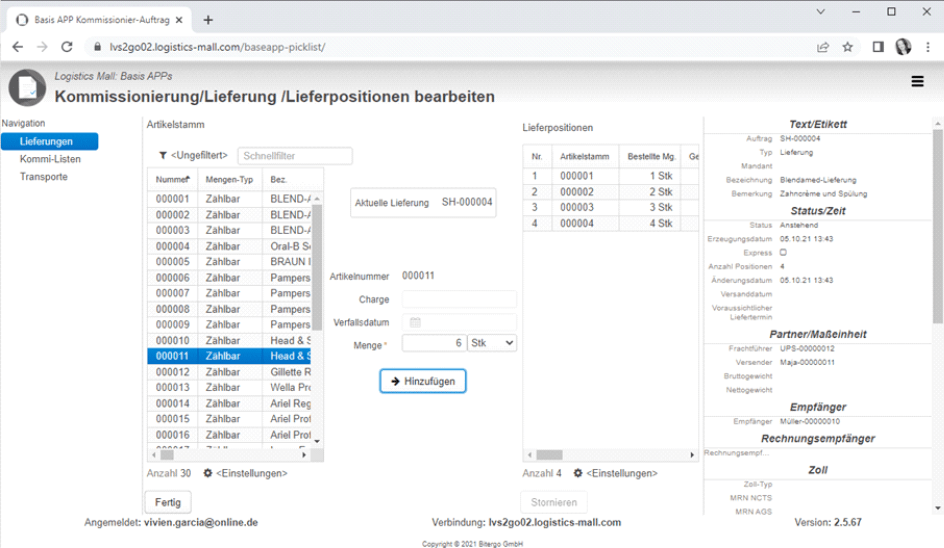Open the browser profile avatar
Viewport: 944px width, 548px height.
coord(903,47)
